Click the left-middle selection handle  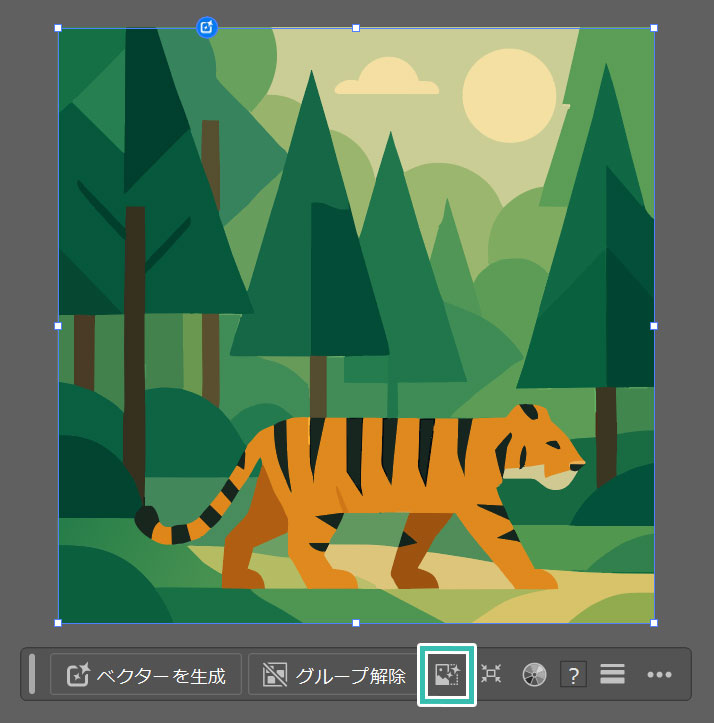coord(58,326)
